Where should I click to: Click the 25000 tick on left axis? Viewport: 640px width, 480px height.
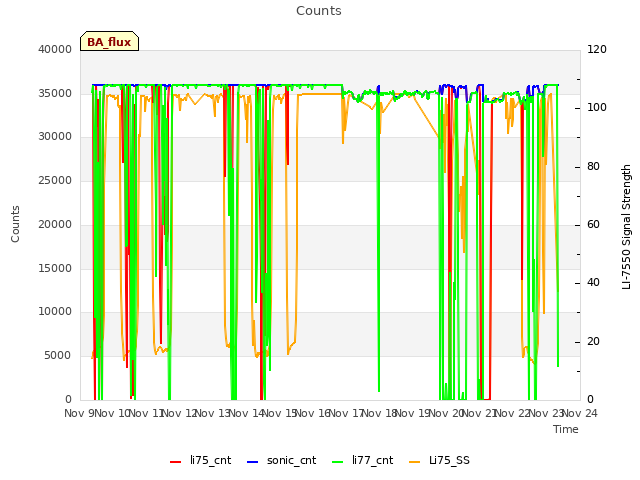click(55, 180)
